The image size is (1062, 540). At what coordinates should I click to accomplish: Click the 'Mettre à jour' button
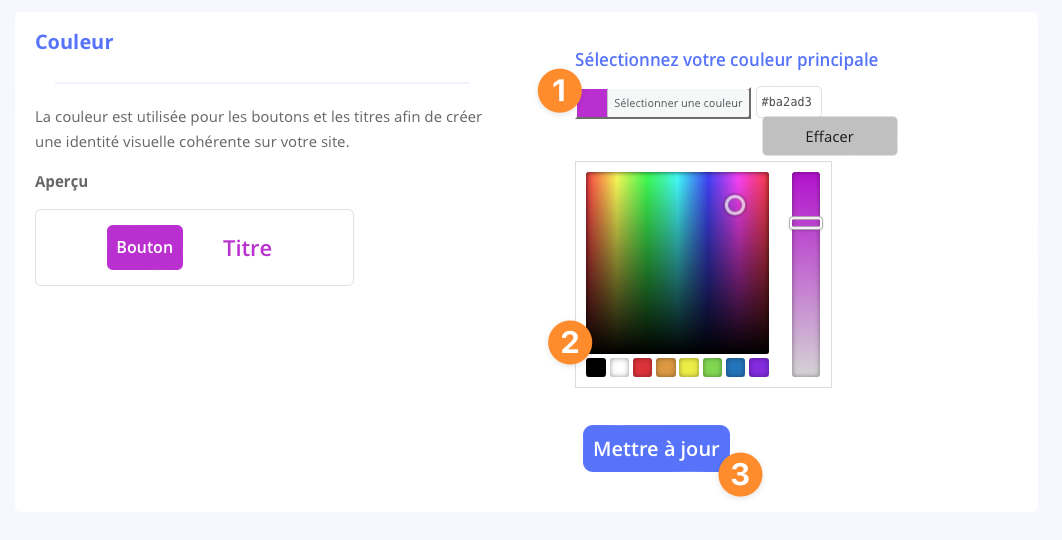tap(656, 449)
